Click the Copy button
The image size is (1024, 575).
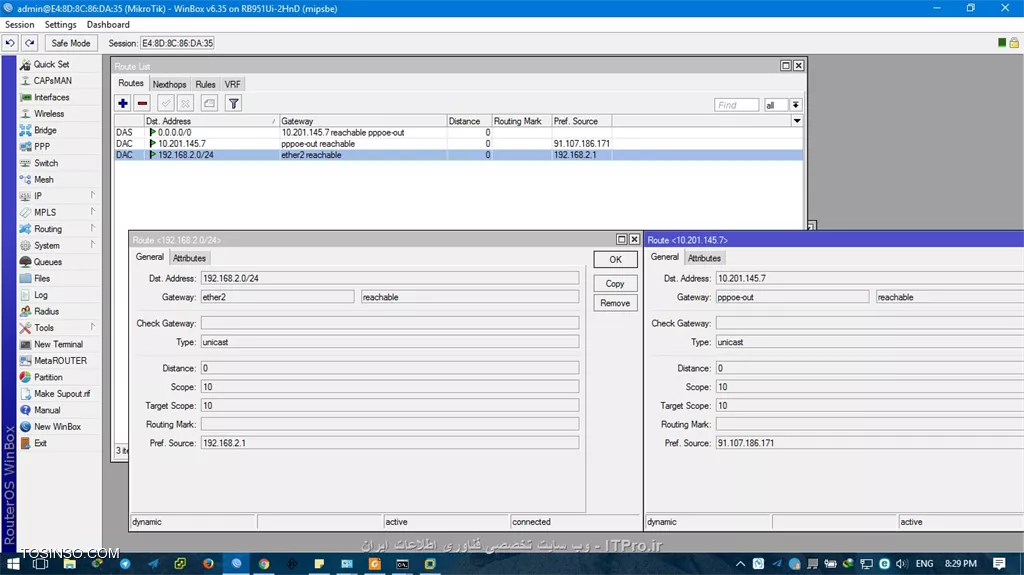tap(615, 284)
